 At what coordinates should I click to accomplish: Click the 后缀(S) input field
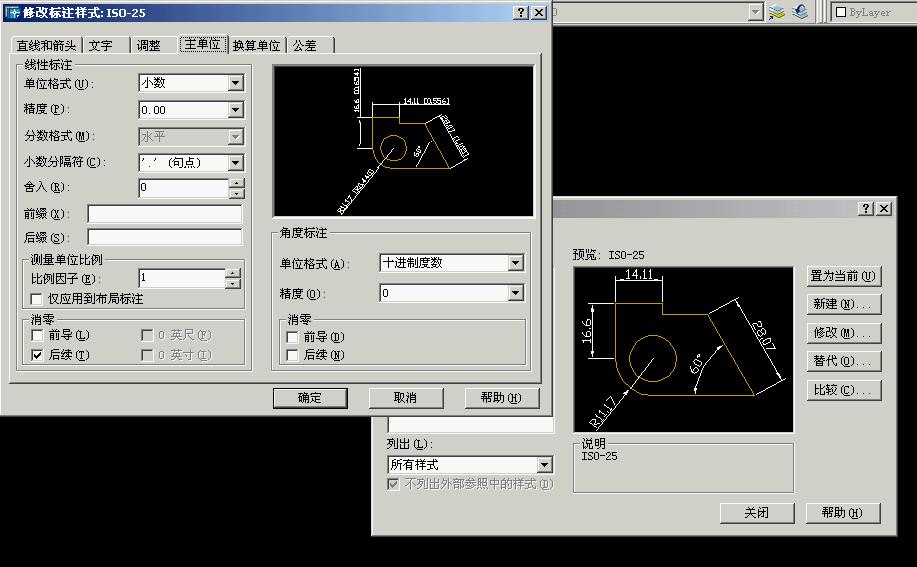[164, 237]
